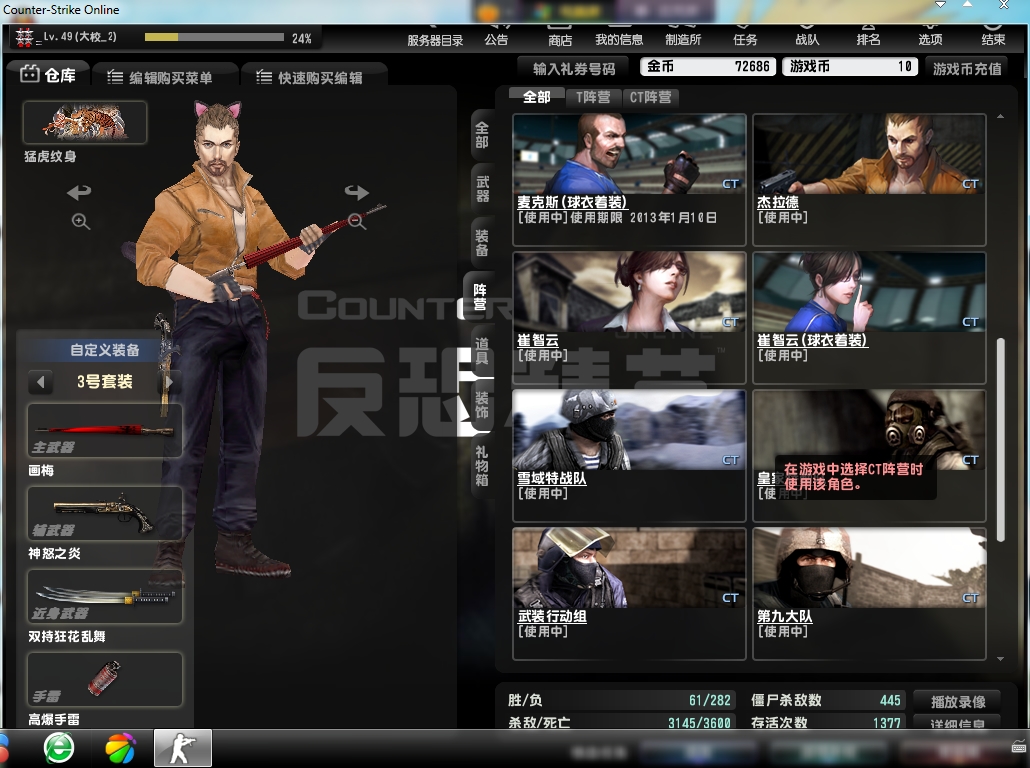Click 播放录像 button
Image resolution: width=1030 pixels, height=768 pixels.
(x=958, y=702)
